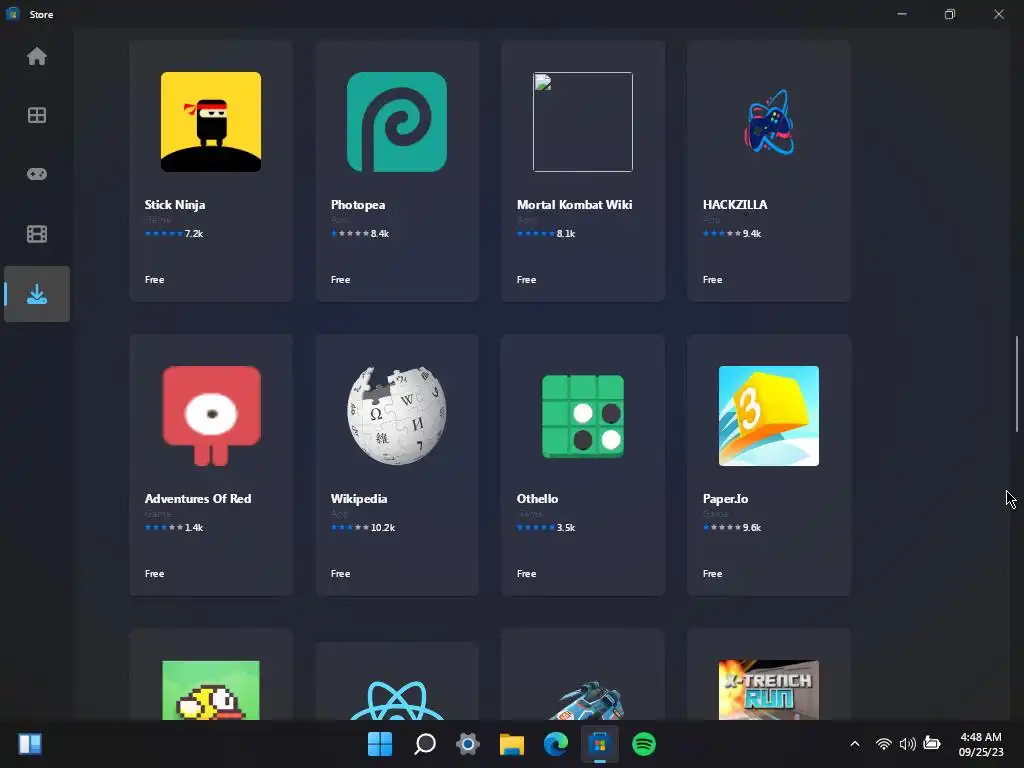Open the Paper.Io cube icon

769,416
